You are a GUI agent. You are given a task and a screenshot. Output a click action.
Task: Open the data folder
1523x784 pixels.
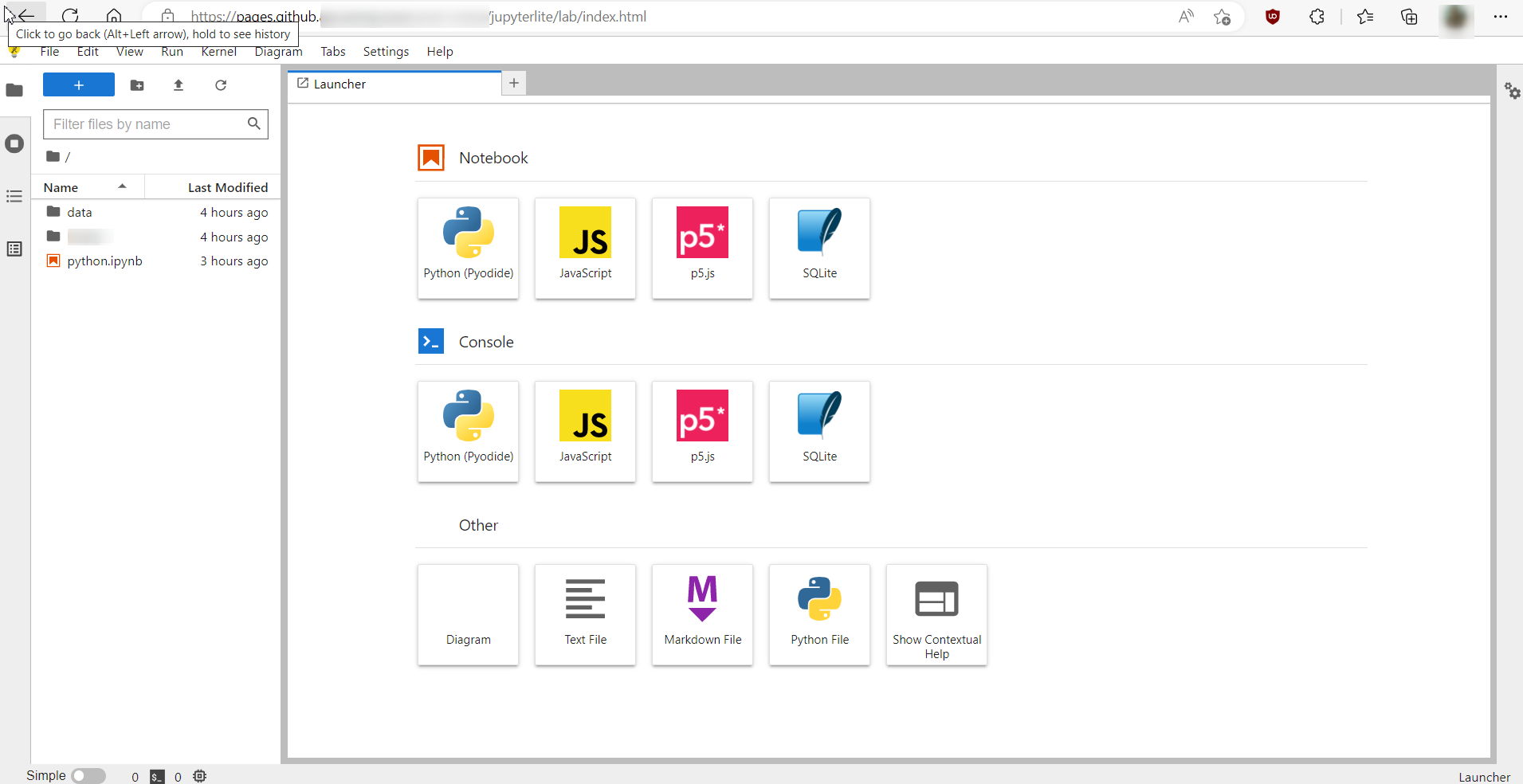156,212
